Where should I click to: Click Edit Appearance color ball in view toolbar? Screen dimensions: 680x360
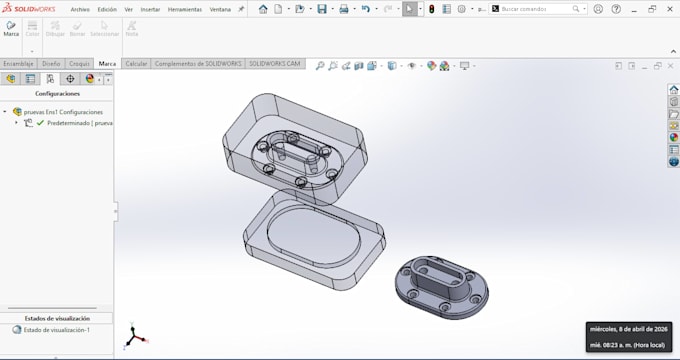pos(431,65)
